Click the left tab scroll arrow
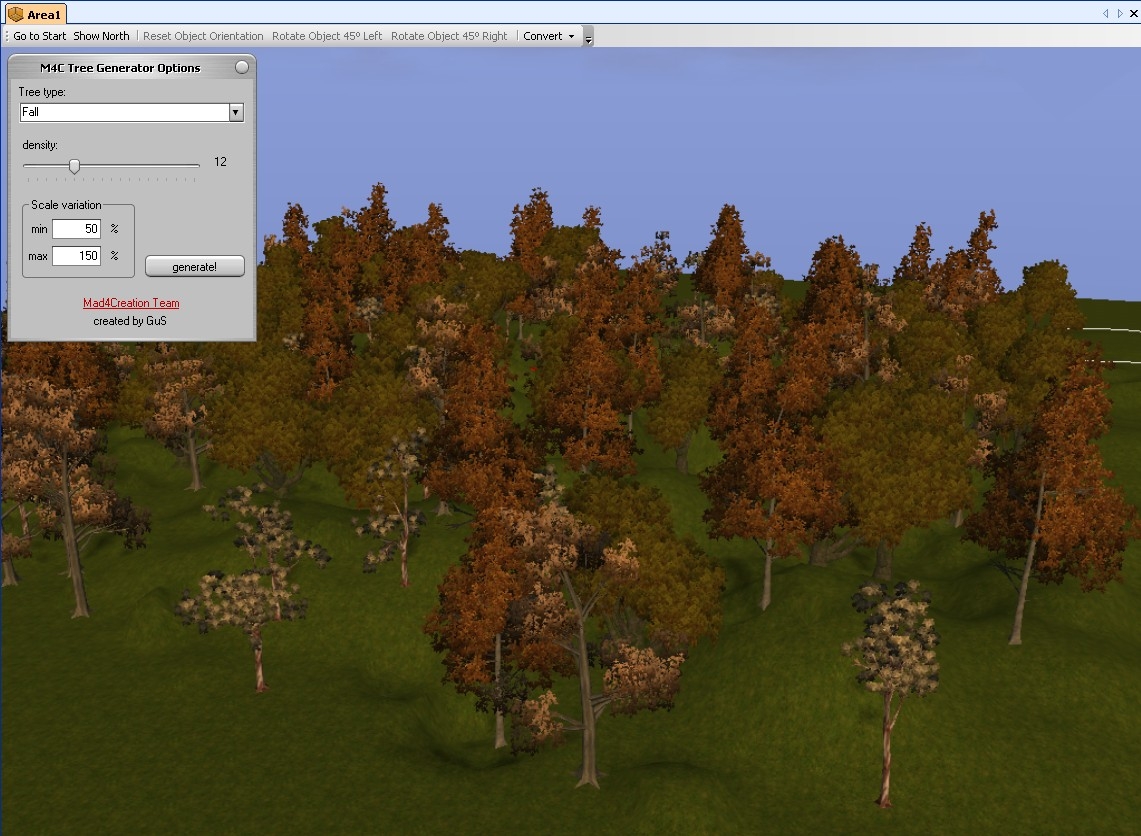 [x=1105, y=13]
